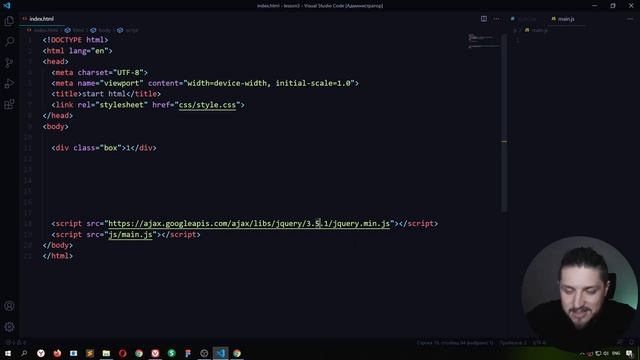
Task: Click the feedback icon in status bar
Action: pyautogui.click(x=620, y=343)
